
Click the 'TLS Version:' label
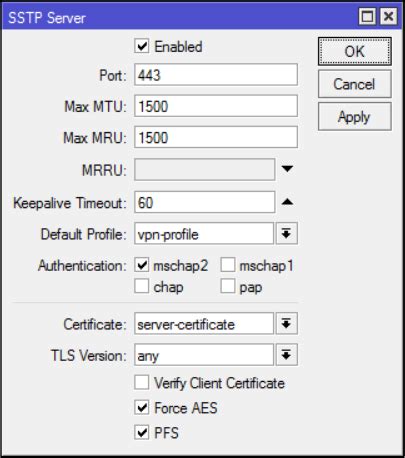[89, 355]
